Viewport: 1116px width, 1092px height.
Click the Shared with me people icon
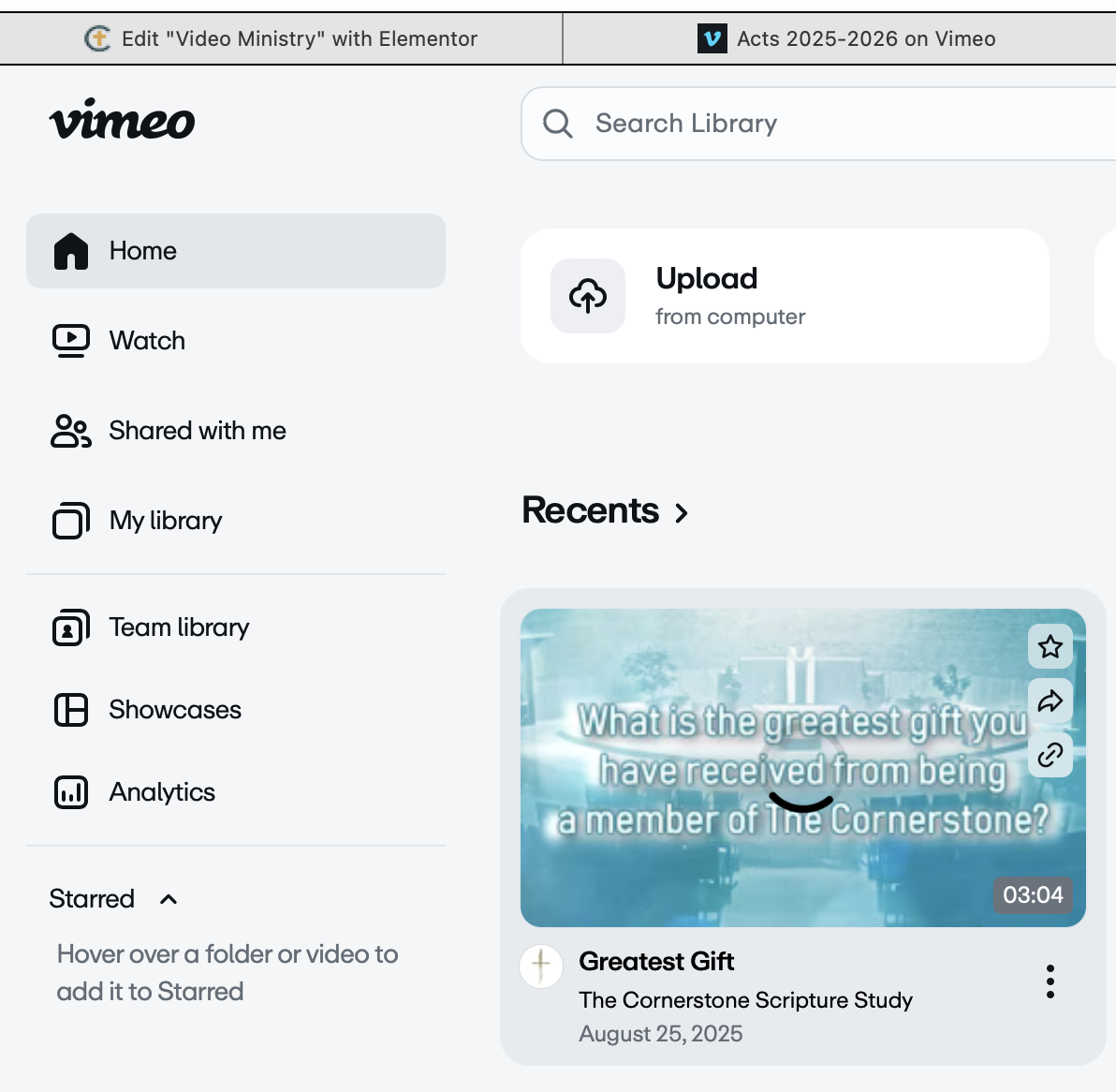[x=71, y=431]
